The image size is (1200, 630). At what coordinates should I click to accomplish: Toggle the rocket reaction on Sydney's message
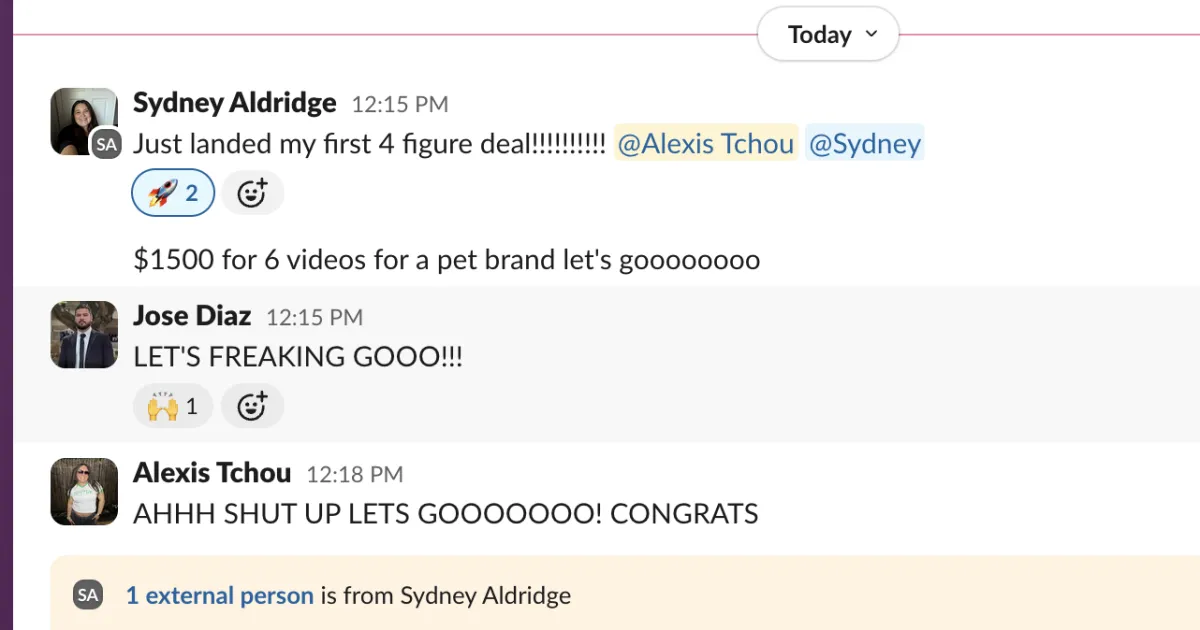pos(172,193)
